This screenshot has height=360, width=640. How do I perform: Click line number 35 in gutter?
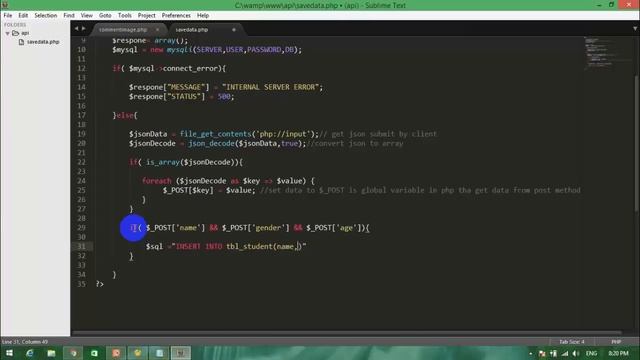(81, 284)
